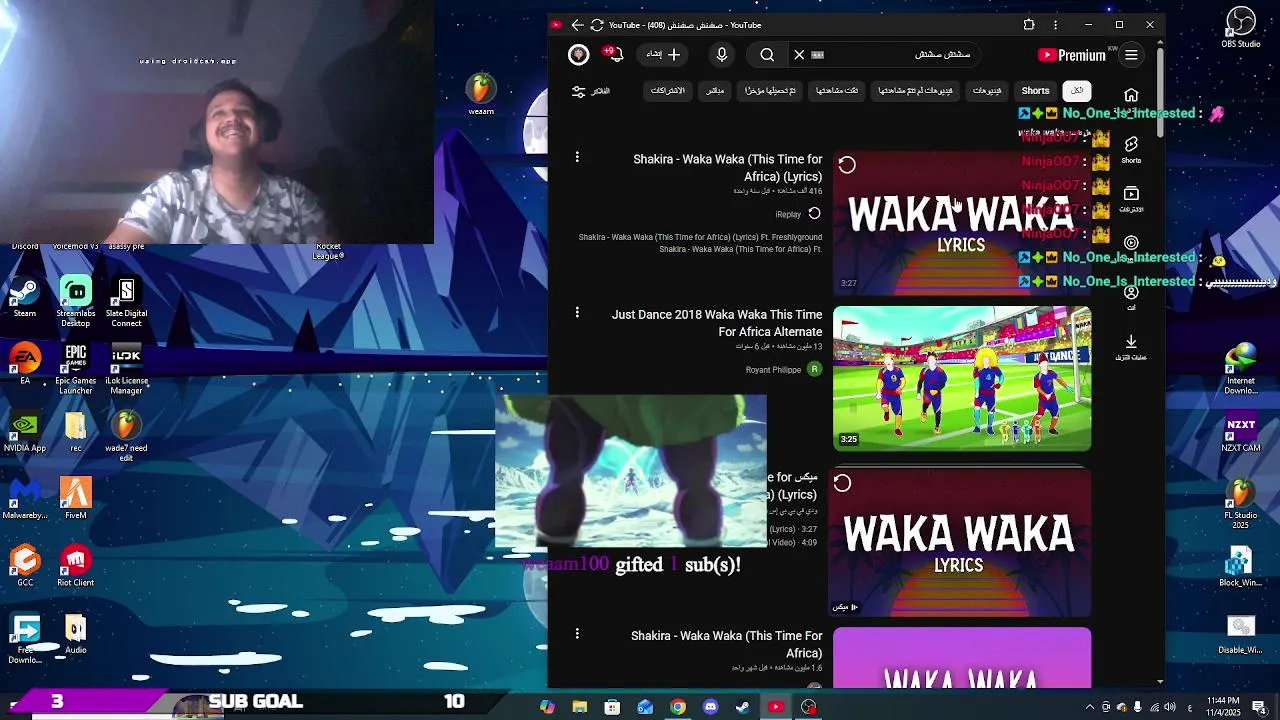
Task: Open Discord from the taskbar
Action: click(710, 707)
